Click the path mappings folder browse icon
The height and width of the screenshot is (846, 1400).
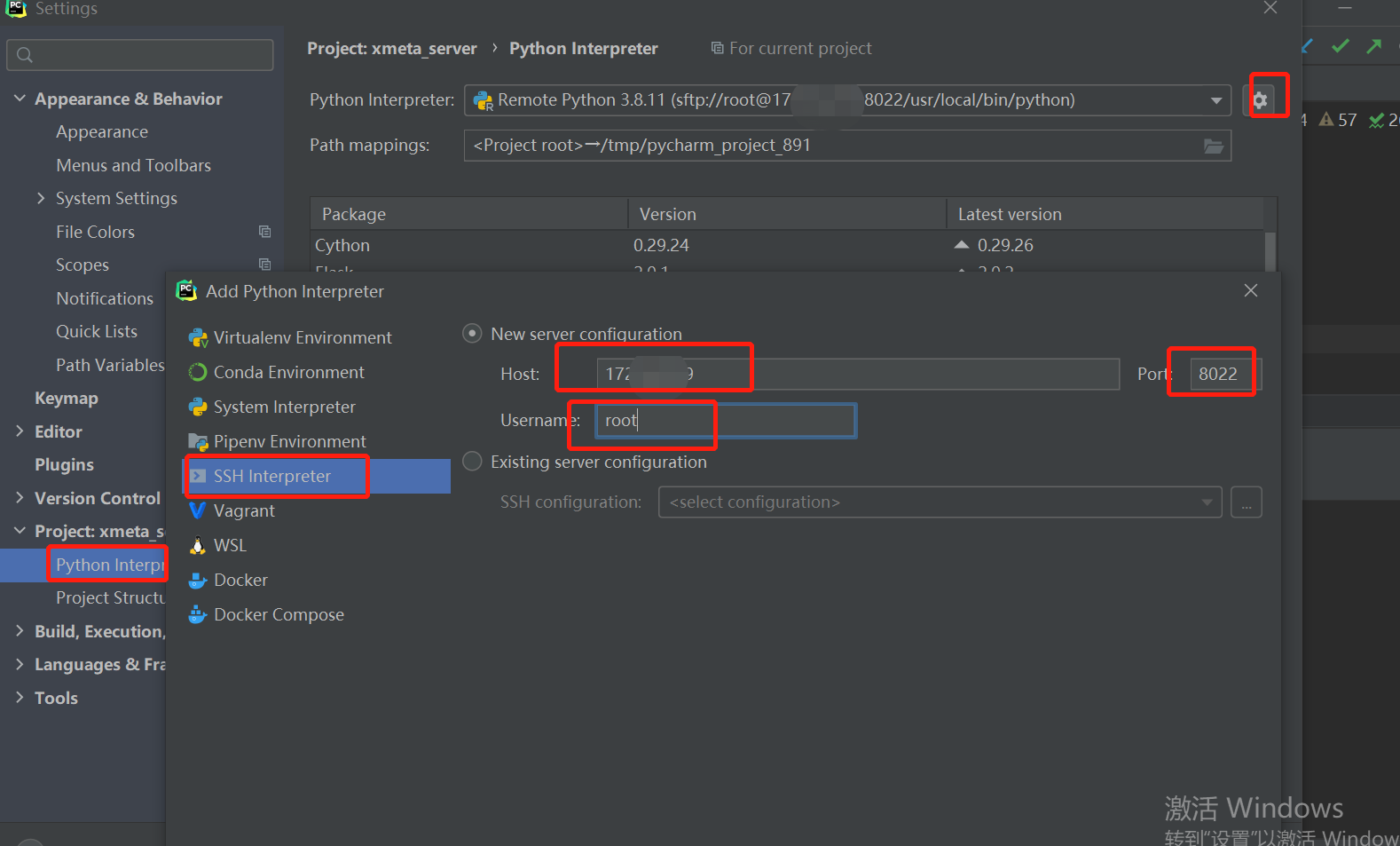click(1213, 146)
